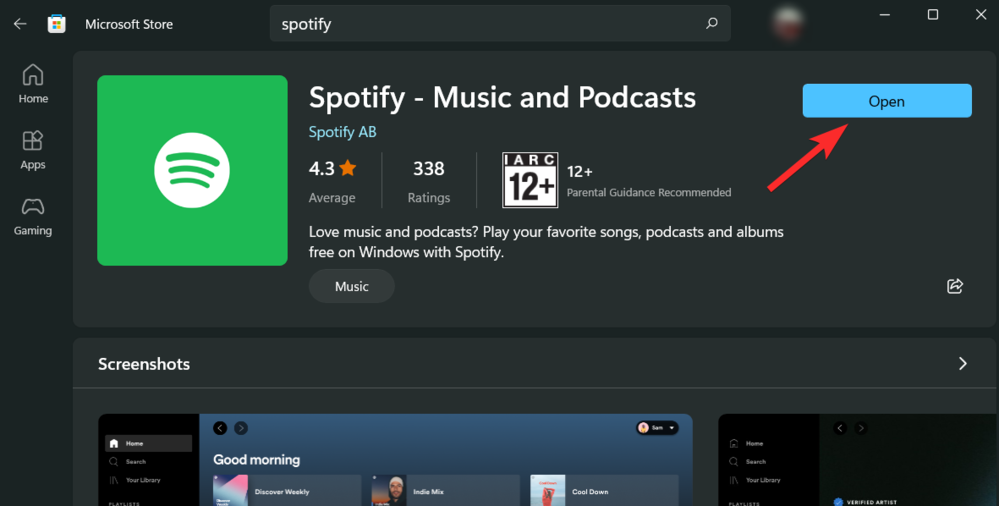The image size is (999, 506).
Task: Click the 4.3 Average rating
Action: 333,181
